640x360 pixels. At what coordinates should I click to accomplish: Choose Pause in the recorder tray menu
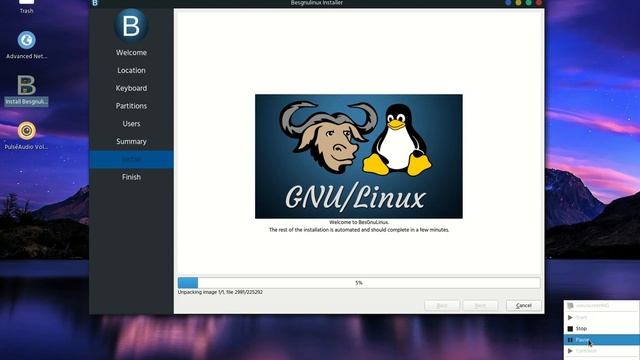pos(601,340)
